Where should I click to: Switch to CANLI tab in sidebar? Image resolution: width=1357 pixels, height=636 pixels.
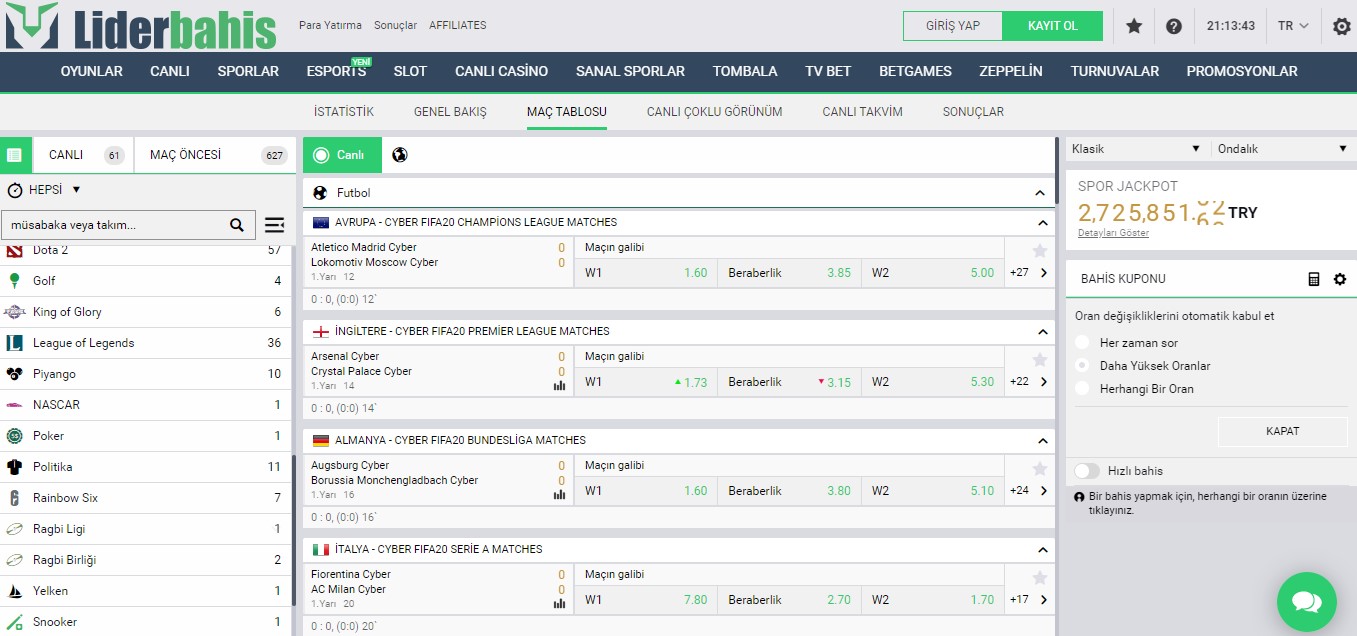click(83, 155)
